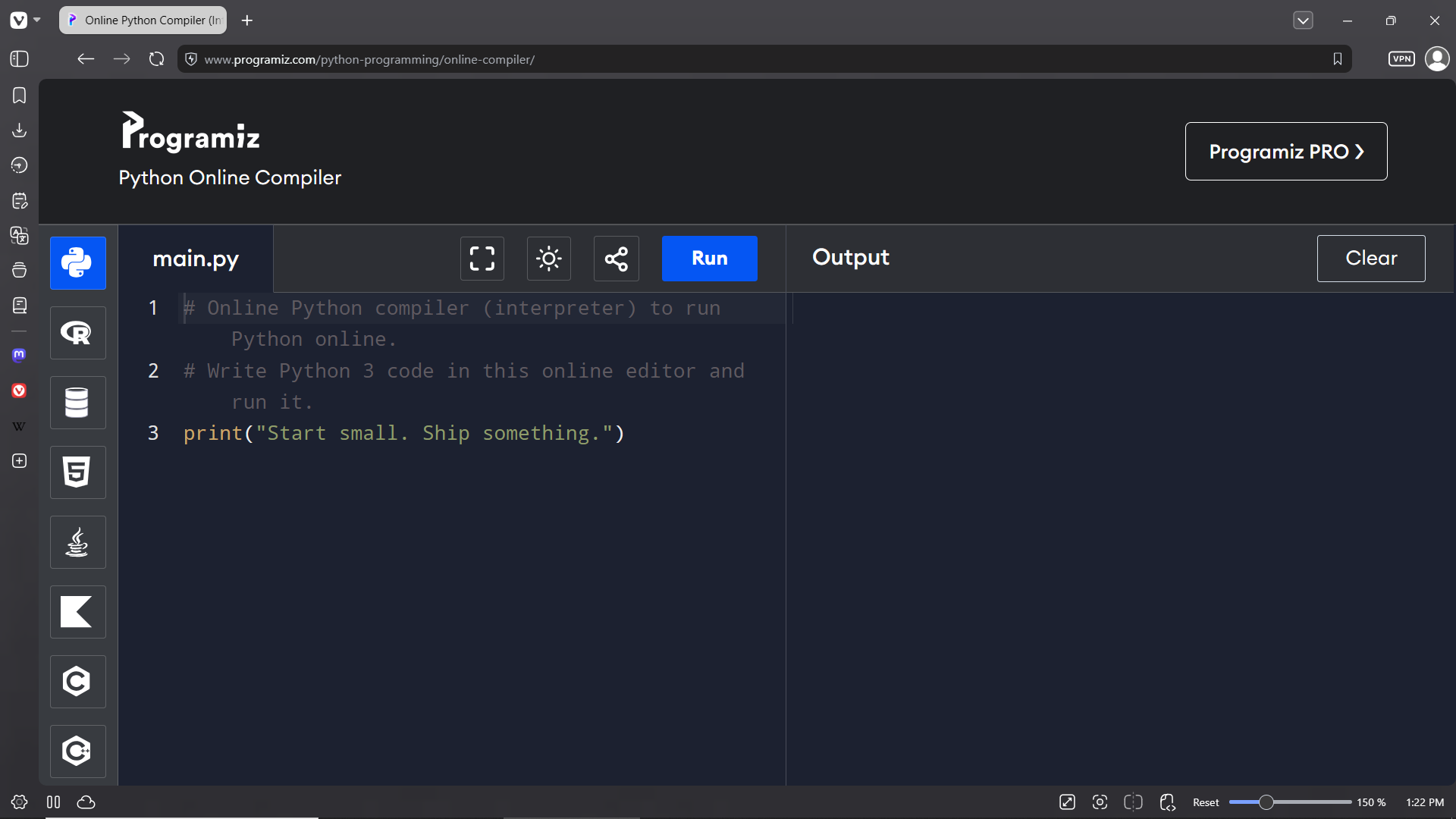
Task: Switch to the C compiler icon
Action: click(77, 681)
